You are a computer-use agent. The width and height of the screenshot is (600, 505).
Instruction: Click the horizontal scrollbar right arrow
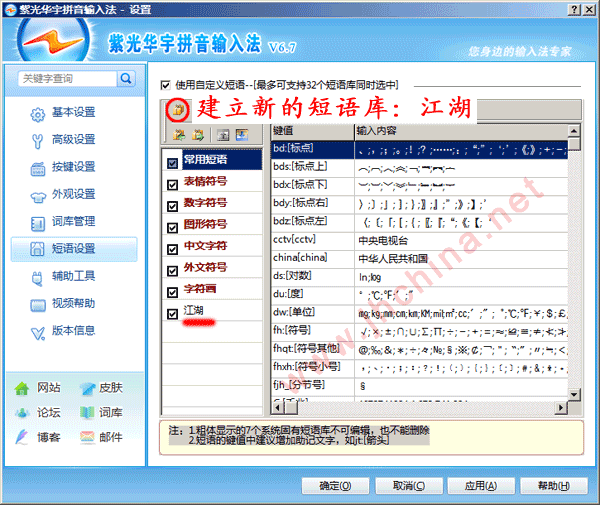561,408
